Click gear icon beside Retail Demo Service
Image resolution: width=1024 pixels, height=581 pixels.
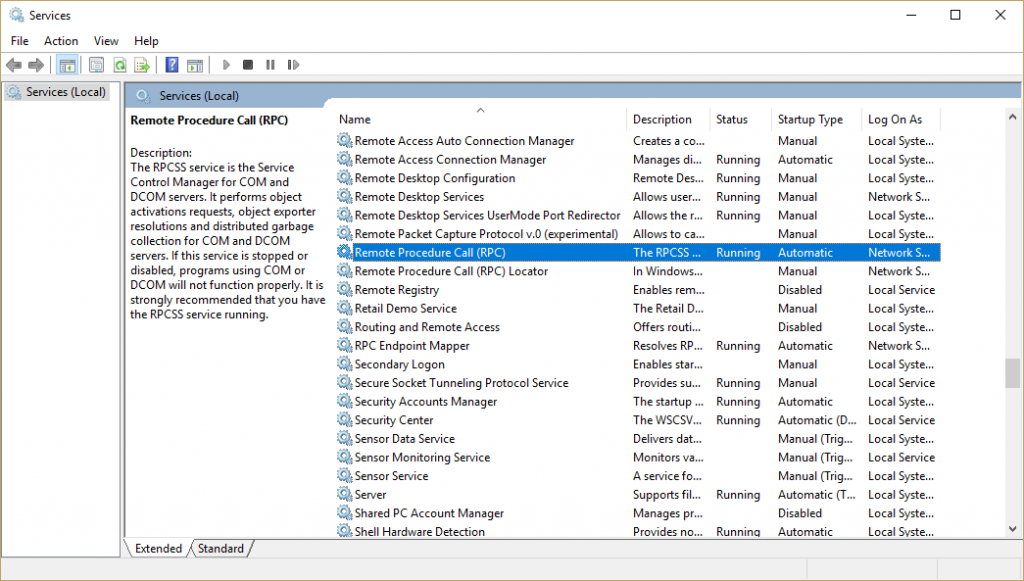click(344, 308)
